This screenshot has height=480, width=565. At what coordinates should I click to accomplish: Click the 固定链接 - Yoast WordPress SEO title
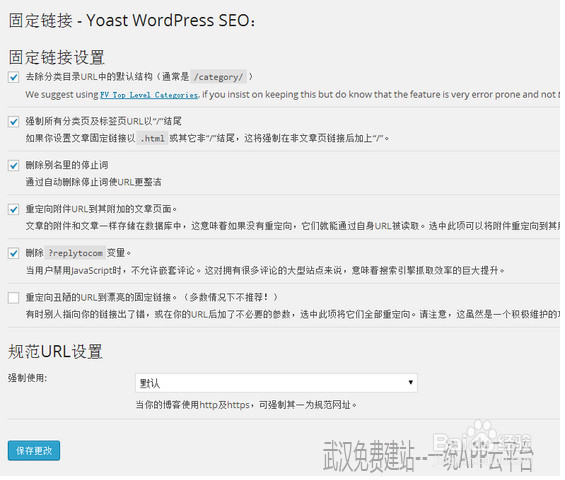click(x=132, y=20)
